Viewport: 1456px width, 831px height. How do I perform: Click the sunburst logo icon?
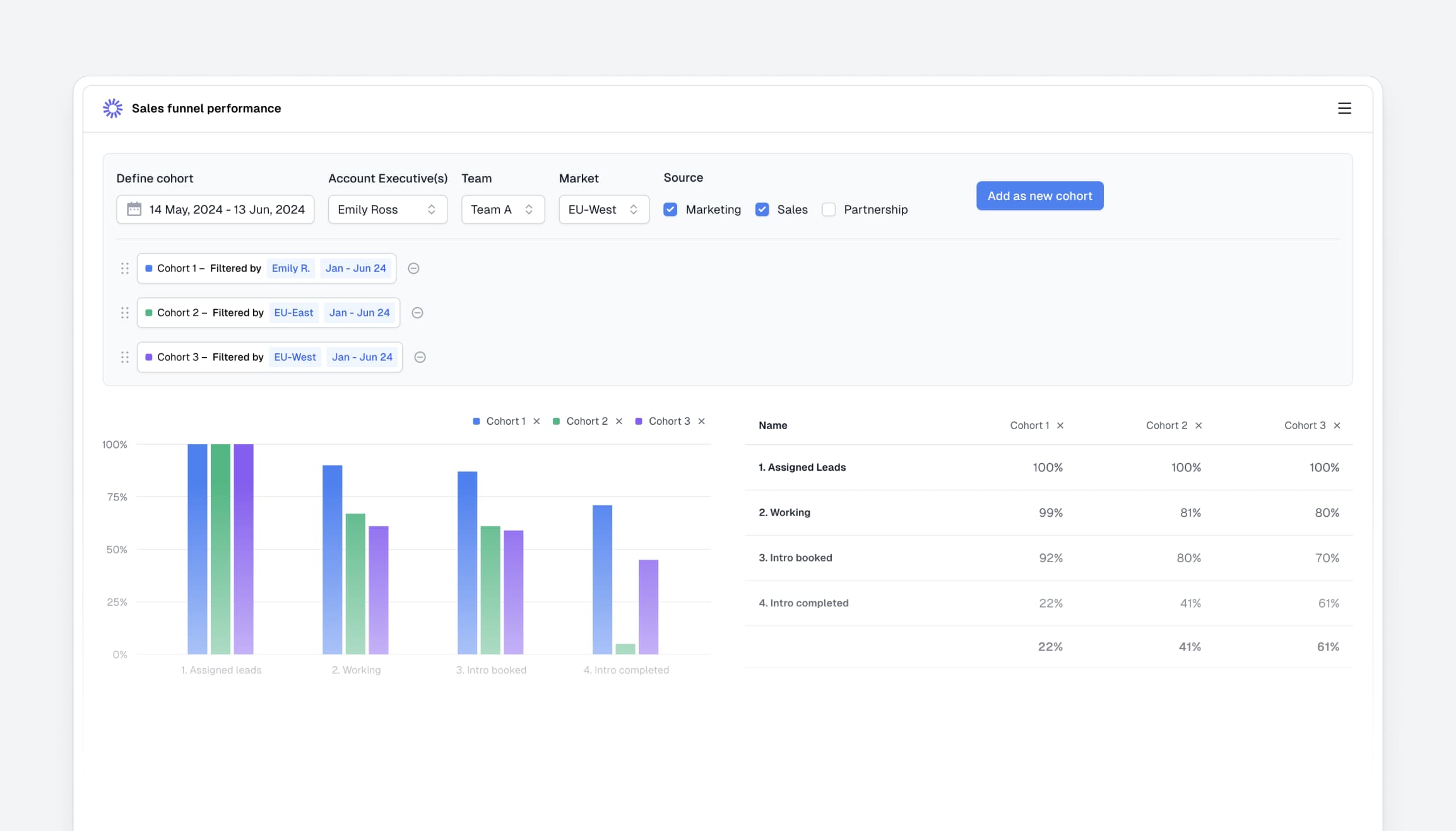click(113, 109)
